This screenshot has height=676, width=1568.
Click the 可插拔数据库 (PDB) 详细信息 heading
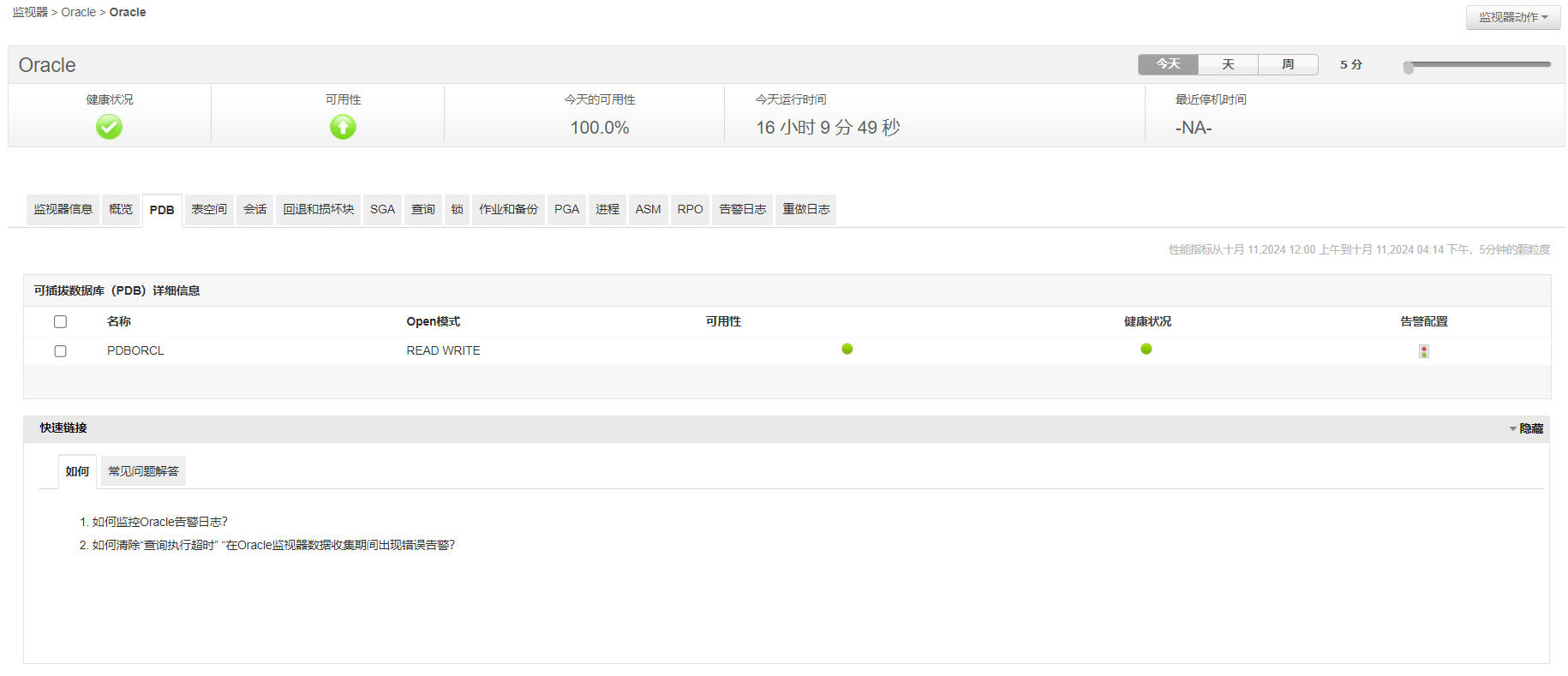point(117,290)
